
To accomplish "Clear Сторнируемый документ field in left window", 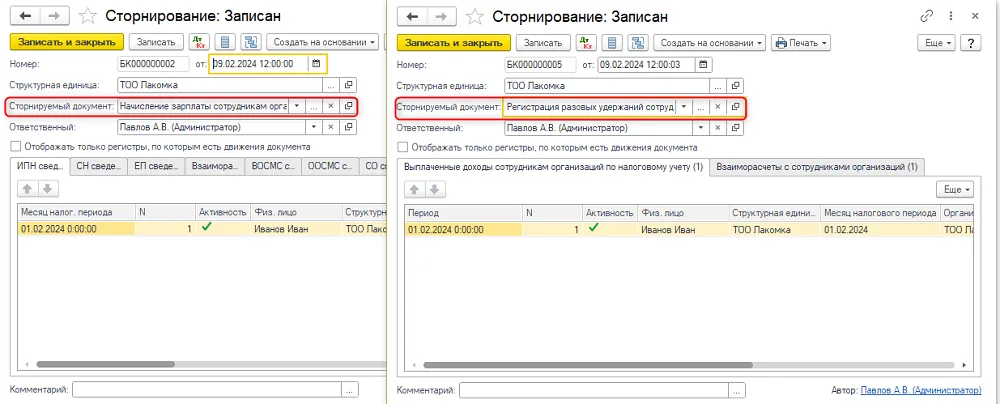I will pyautogui.click(x=330, y=107).
